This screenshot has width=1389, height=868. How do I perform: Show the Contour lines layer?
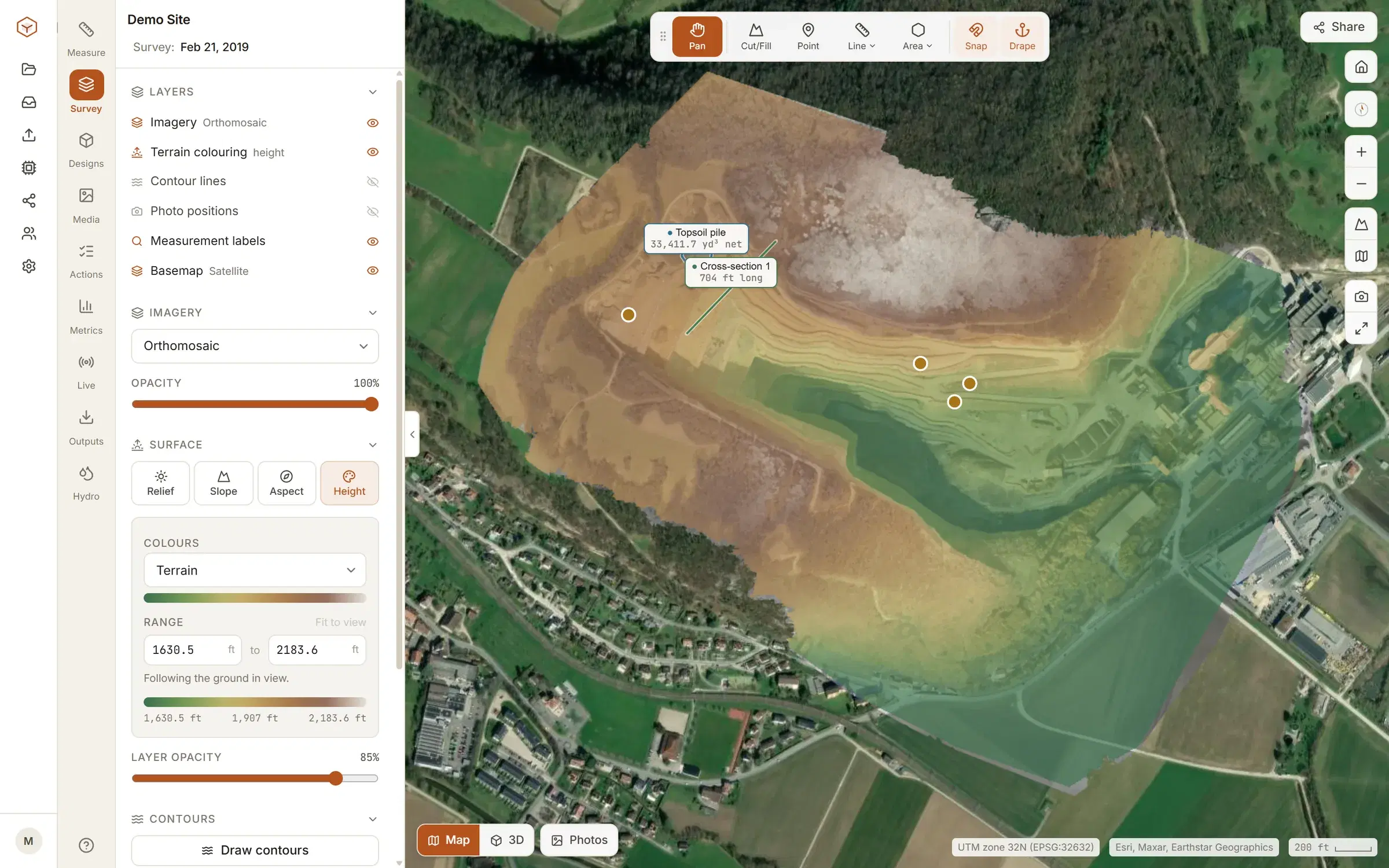click(x=373, y=182)
